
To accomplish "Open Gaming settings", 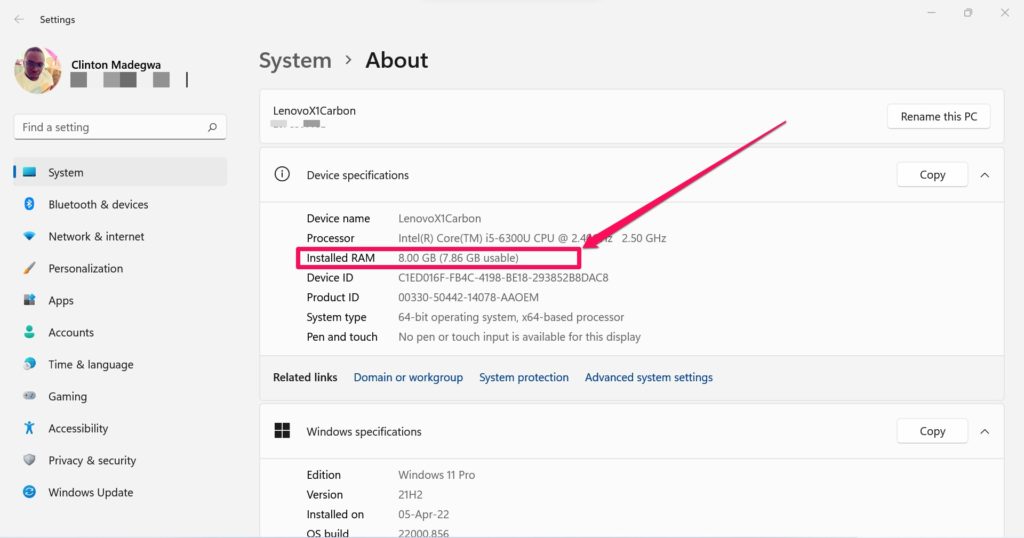I will [120, 396].
